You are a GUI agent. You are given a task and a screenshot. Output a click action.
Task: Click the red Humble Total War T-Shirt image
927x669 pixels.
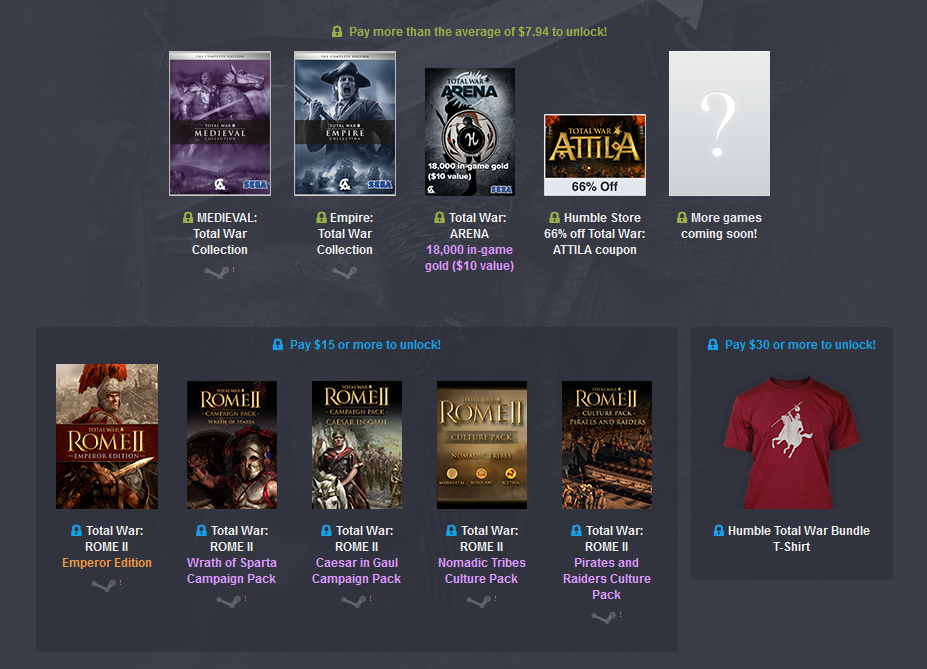pyautogui.click(x=792, y=443)
